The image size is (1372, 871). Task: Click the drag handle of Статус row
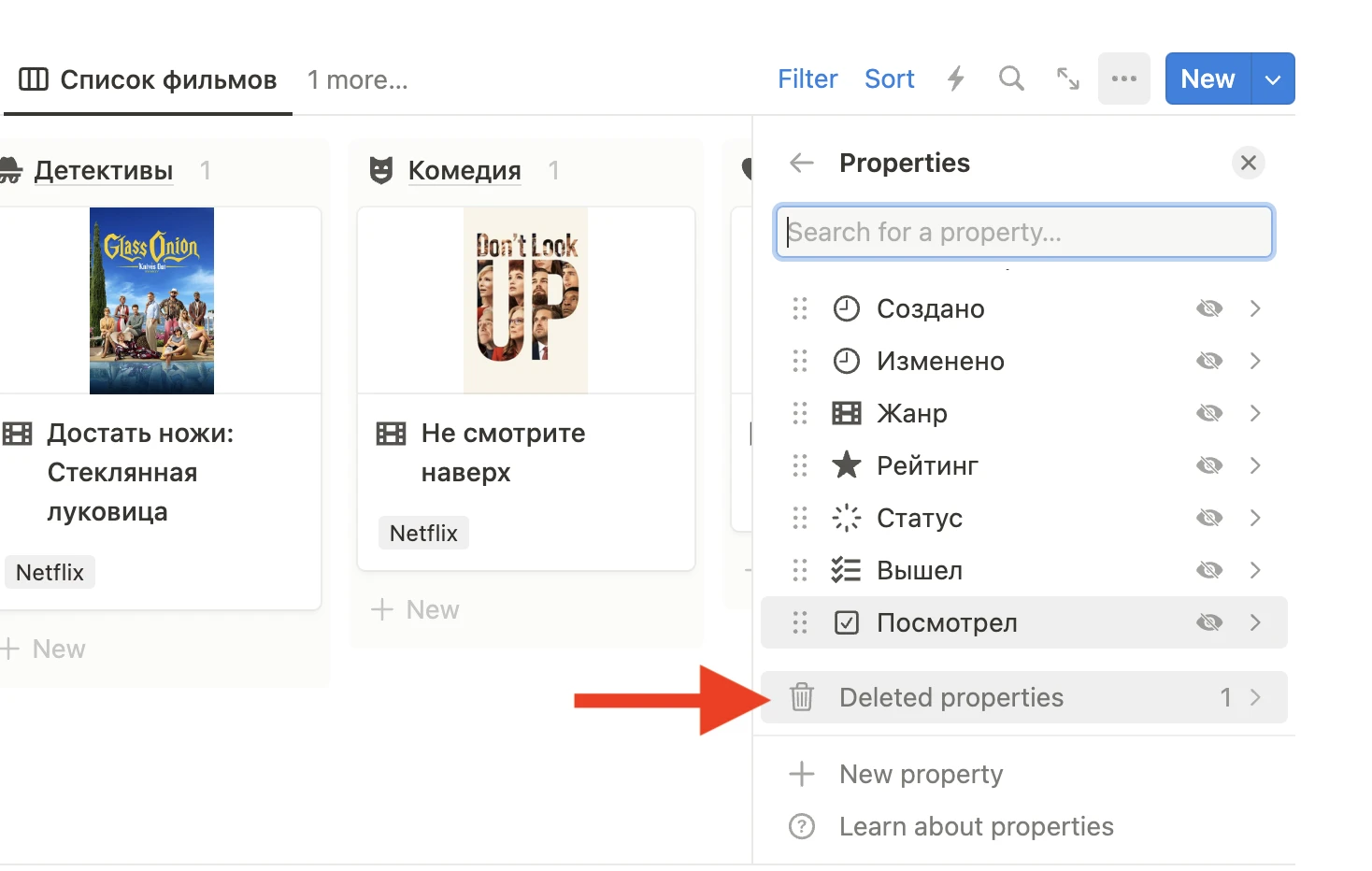pyautogui.click(x=799, y=518)
